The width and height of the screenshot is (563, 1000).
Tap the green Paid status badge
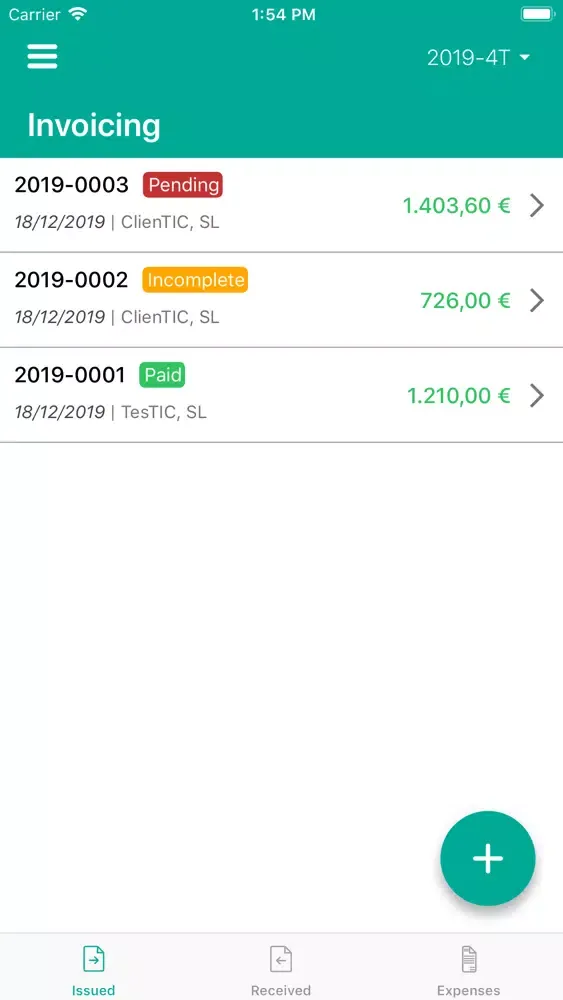coord(163,375)
